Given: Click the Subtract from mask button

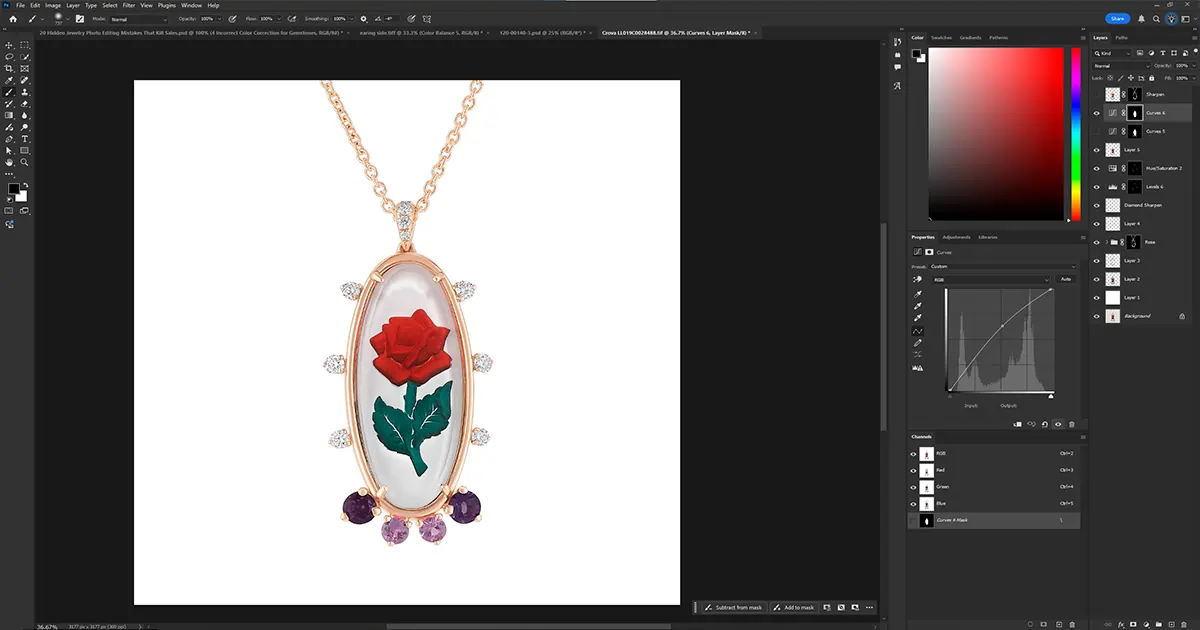Looking at the screenshot, I should click(737, 607).
